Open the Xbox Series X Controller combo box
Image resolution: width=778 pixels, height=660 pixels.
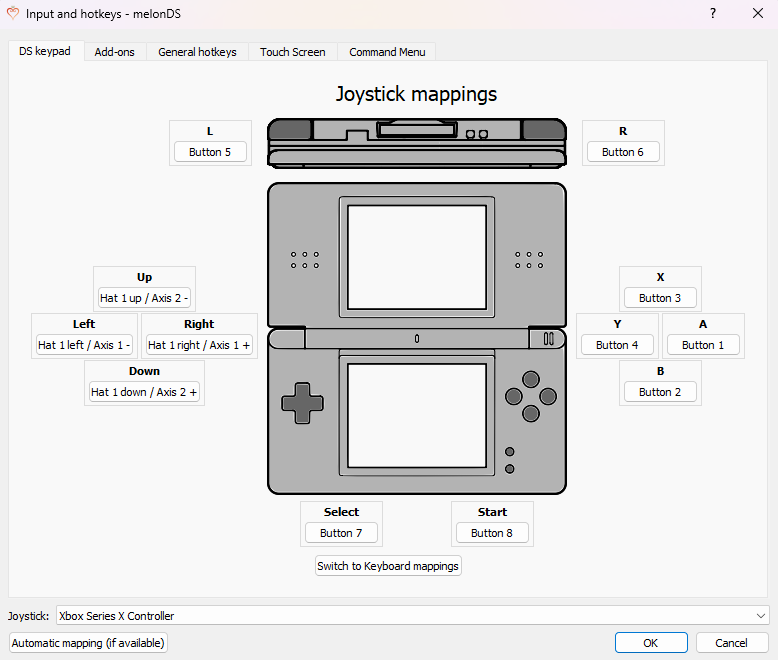[x=412, y=616]
